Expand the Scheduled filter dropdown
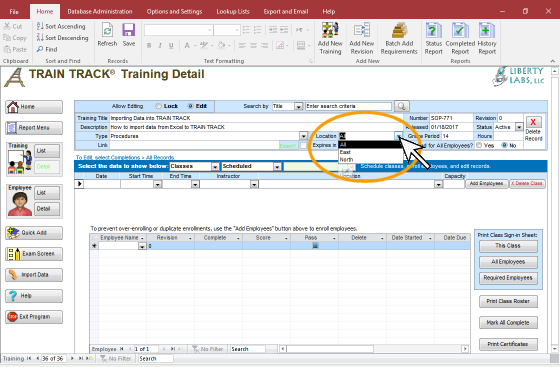Image resolution: width=560 pixels, height=367 pixels. click(278, 166)
